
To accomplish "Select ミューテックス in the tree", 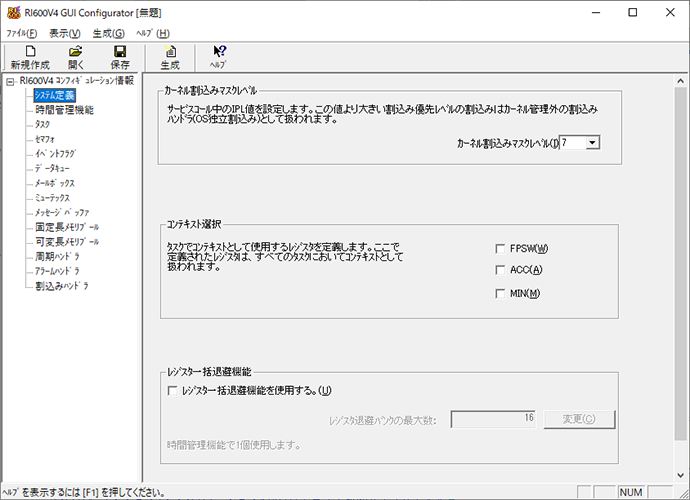I will (x=52, y=198).
